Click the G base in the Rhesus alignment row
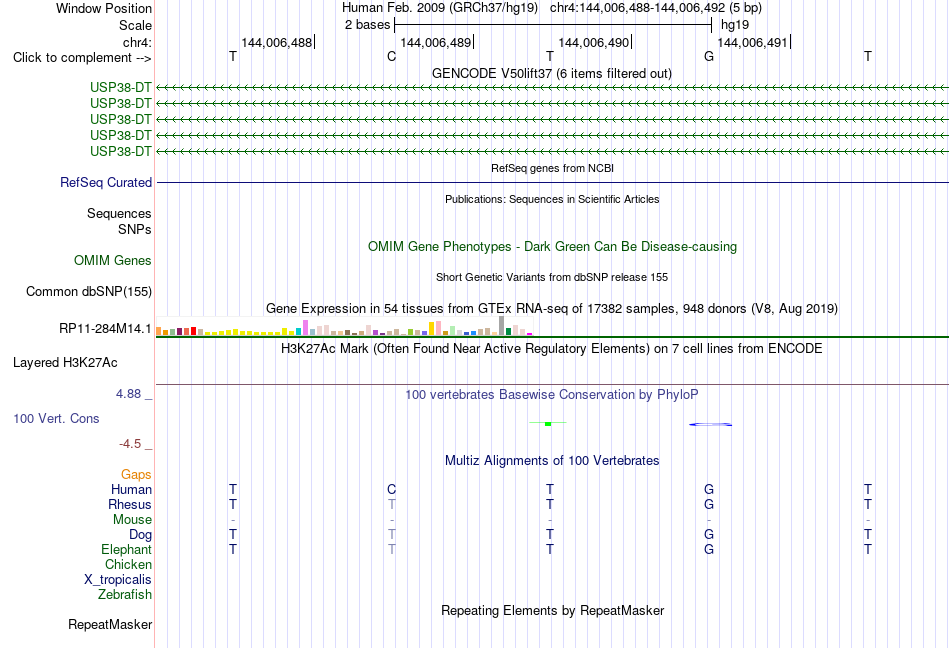950x648 pixels. point(709,504)
